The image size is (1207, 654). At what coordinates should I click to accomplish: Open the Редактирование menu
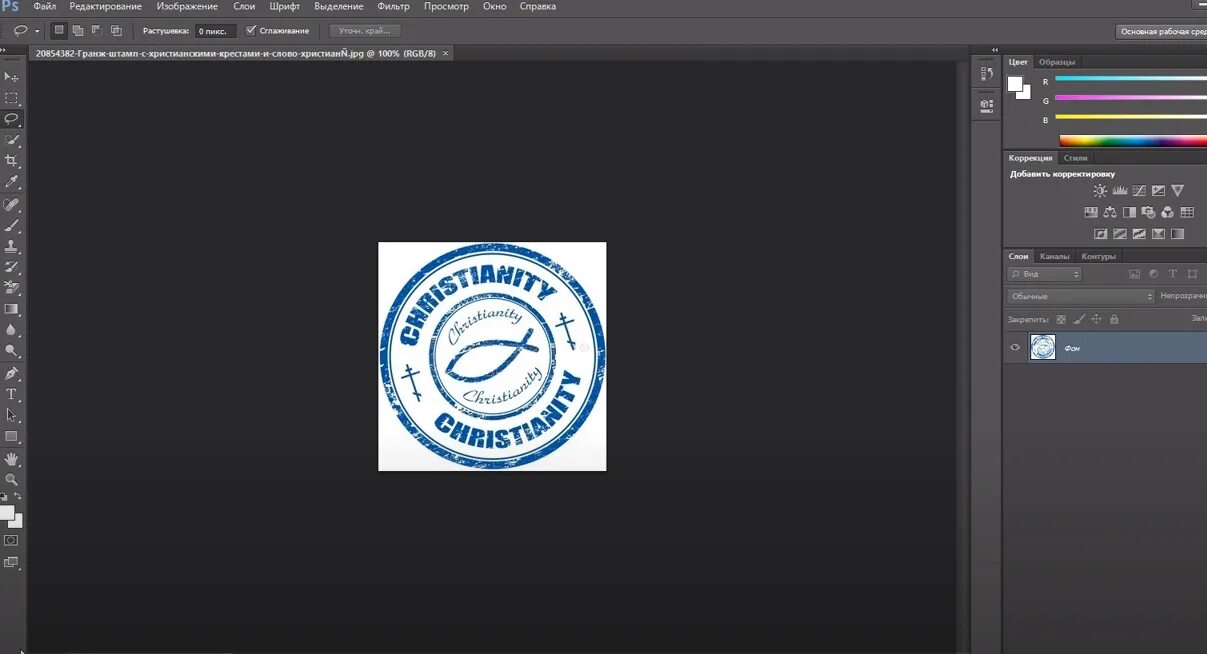(x=105, y=6)
